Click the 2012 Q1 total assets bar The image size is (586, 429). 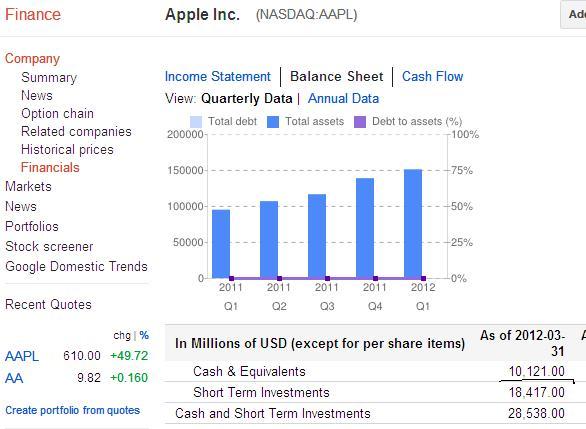click(413, 224)
